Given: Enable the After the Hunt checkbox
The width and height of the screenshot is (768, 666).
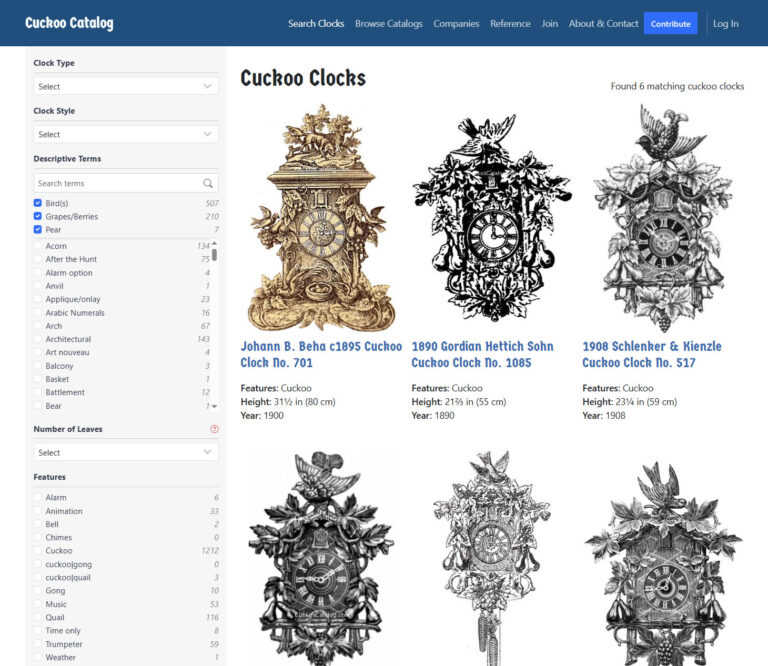Looking at the screenshot, I should [38, 259].
